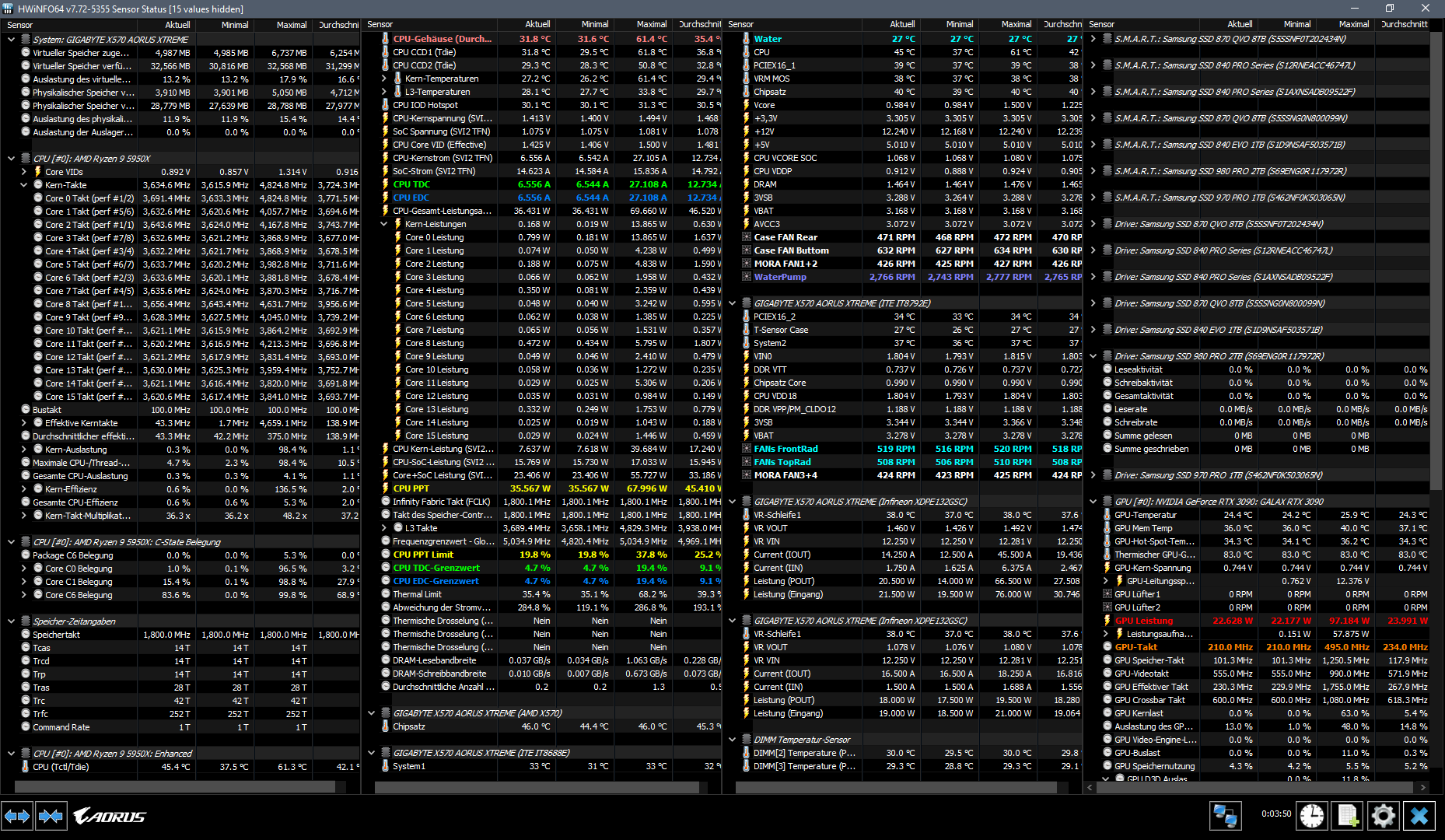This screenshot has width=1445, height=840.
Task: Expand the L3-Temperaturen row
Action: coord(383,92)
